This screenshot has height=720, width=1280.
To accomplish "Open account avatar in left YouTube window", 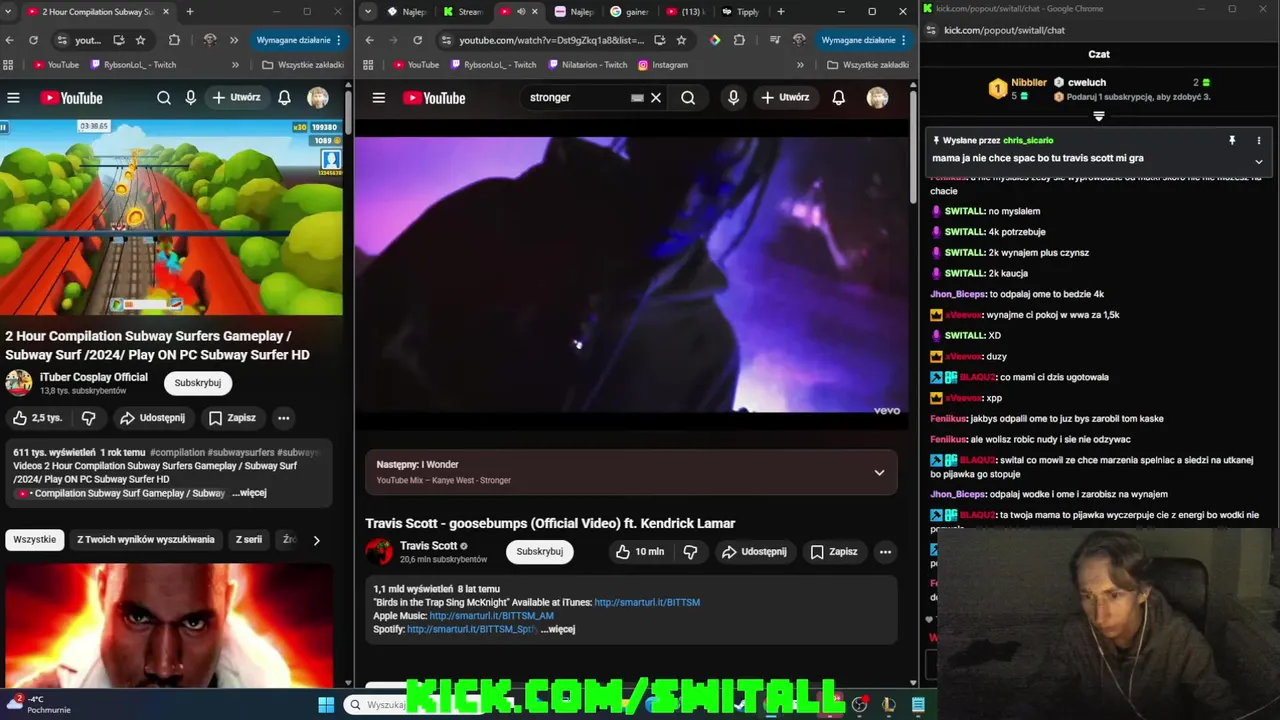I will click(318, 98).
